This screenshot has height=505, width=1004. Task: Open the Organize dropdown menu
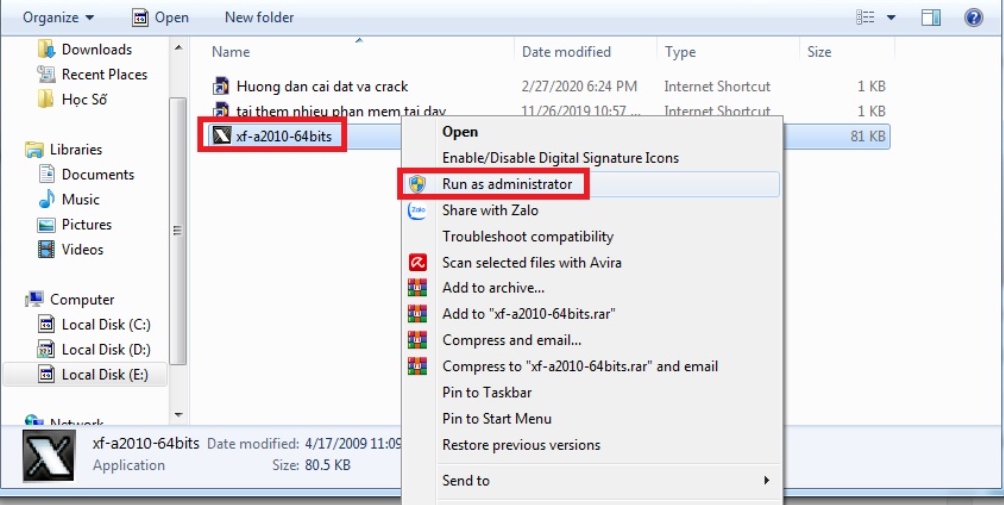tap(58, 17)
